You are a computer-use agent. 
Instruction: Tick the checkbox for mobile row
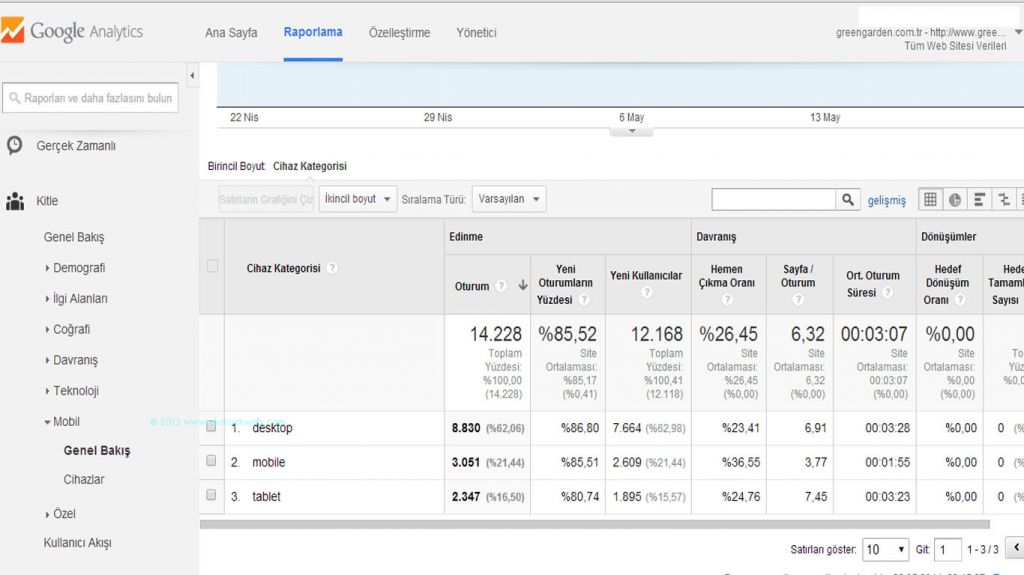pyautogui.click(x=211, y=461)
